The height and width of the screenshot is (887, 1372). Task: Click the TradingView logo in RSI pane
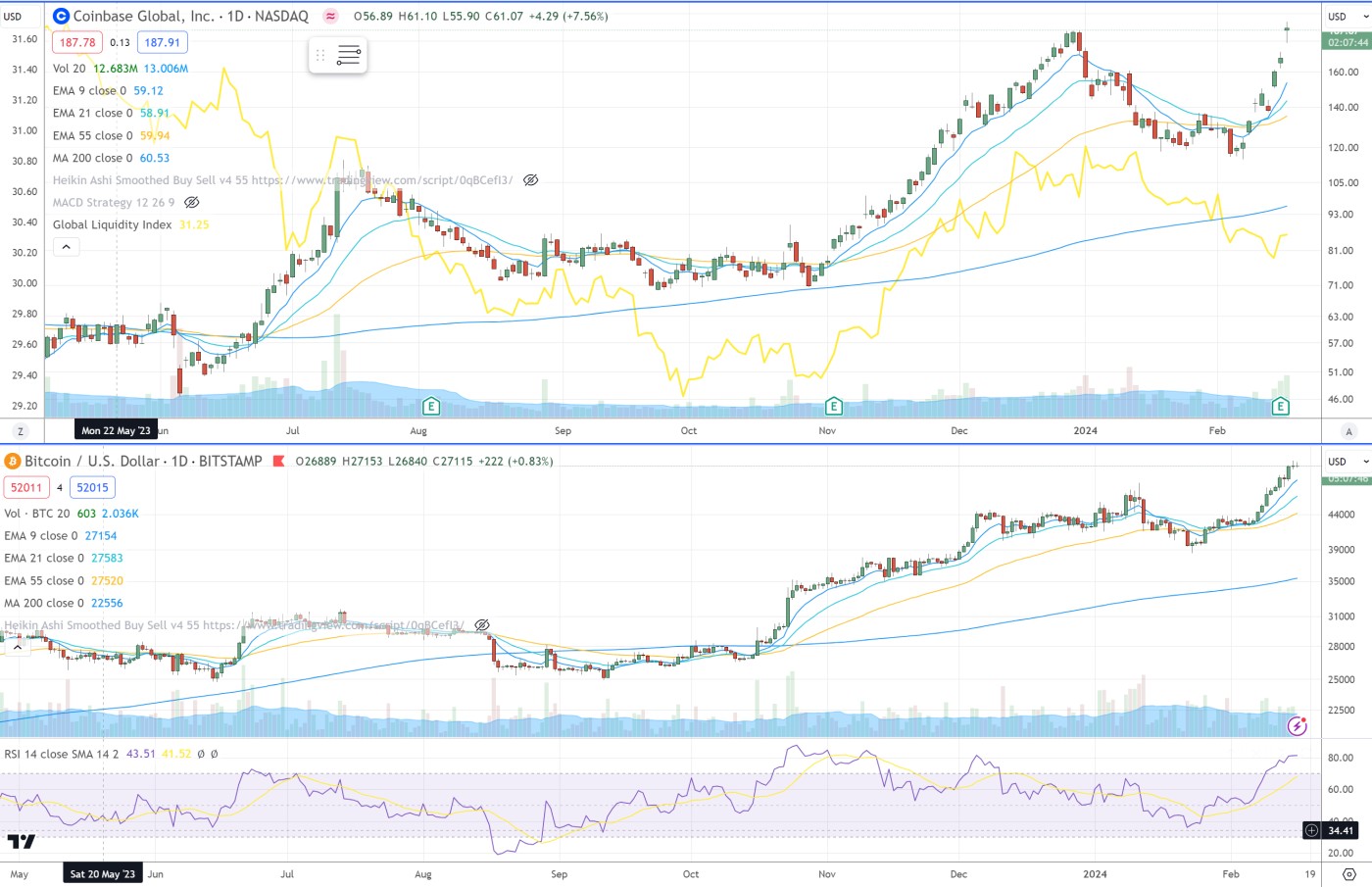pos(22,841)
